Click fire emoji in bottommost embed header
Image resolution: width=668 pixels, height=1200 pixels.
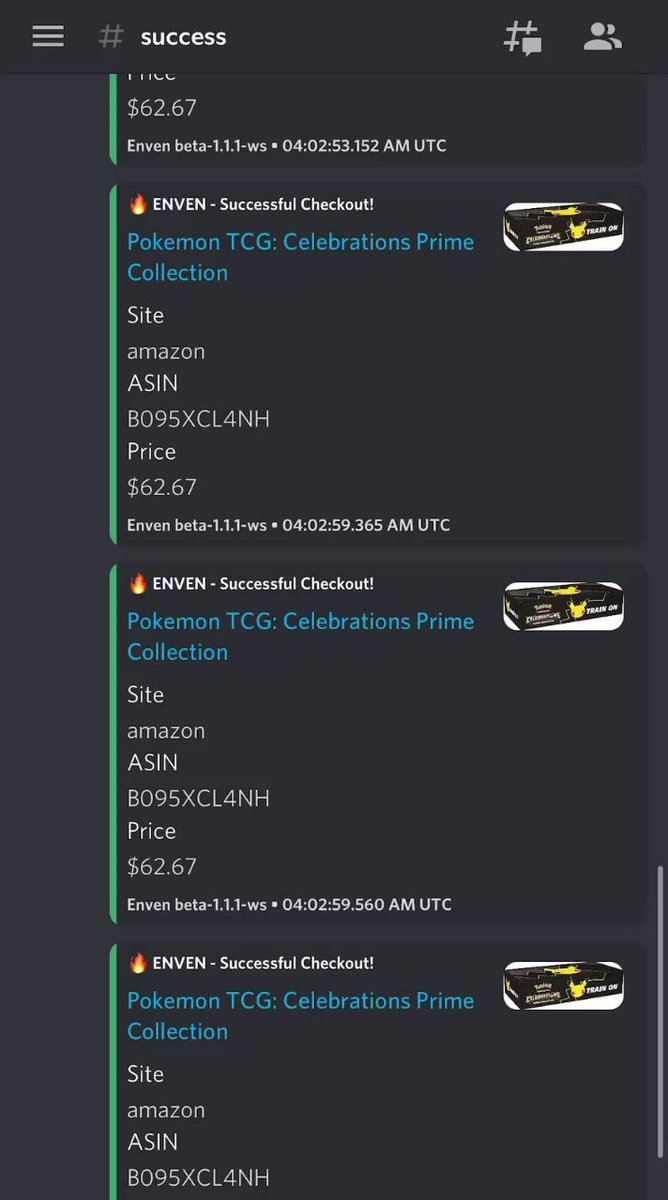point(138,963)
